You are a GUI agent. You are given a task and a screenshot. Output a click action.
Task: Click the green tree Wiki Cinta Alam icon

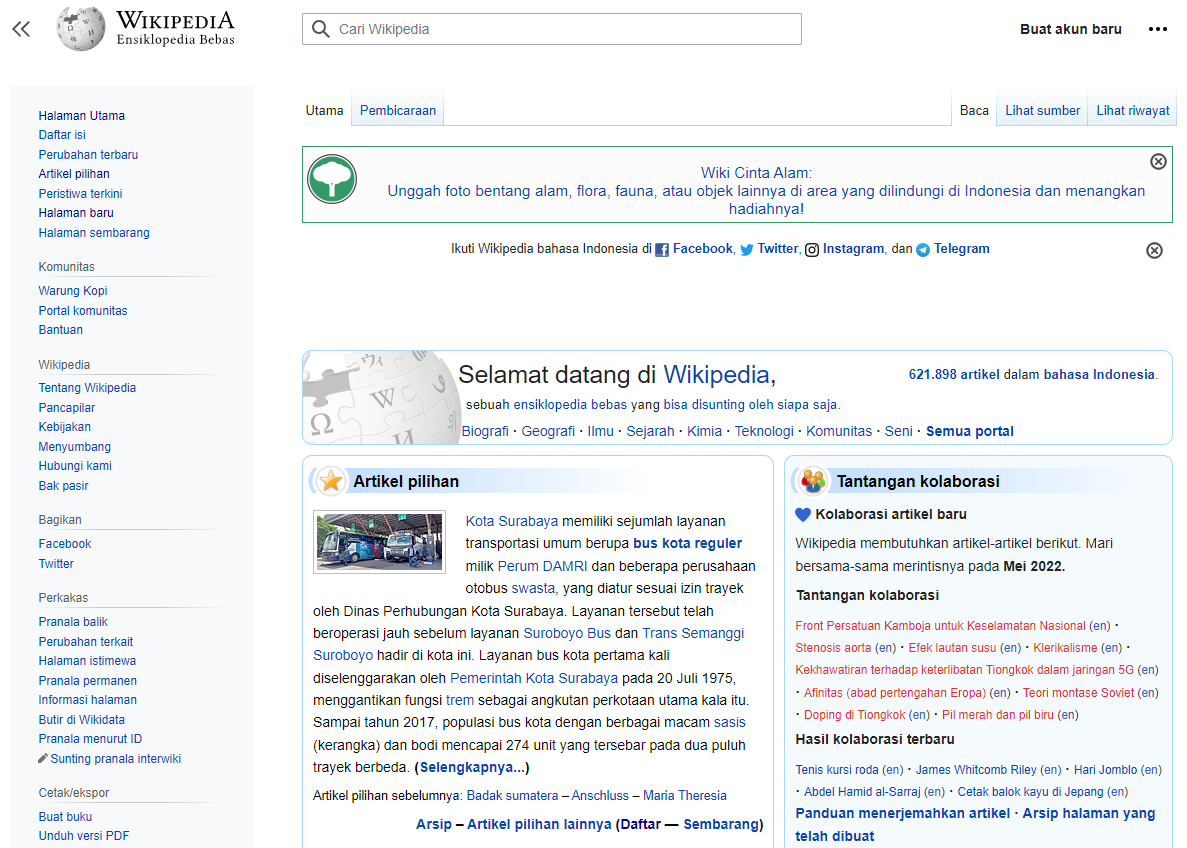[332, 179]
